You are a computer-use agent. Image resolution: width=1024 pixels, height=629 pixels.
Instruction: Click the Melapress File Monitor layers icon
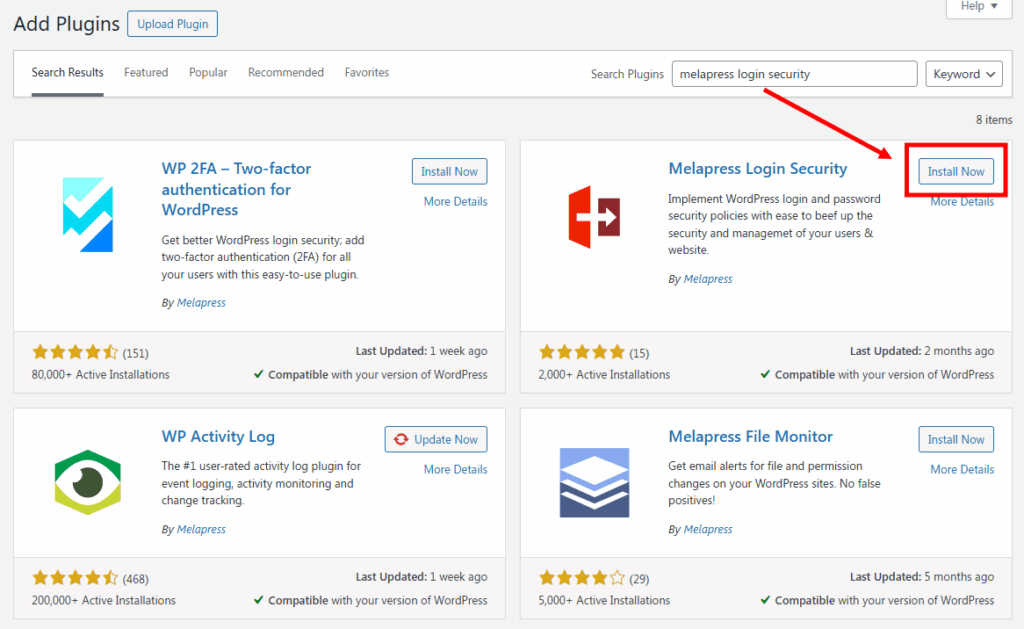(x=594, y=483)
